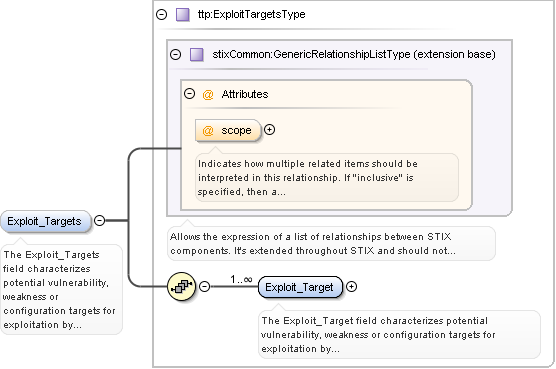Collapse the Attributes group
Image resolution: width=556 pixels, height=369 pixels.
tap(190, 94)
